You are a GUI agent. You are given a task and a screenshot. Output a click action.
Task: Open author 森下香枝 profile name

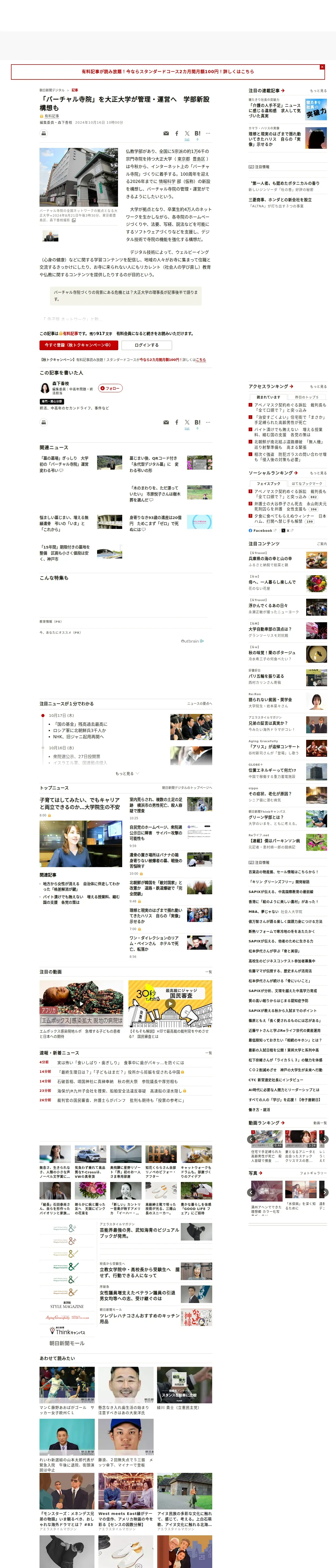click(61, 383)
